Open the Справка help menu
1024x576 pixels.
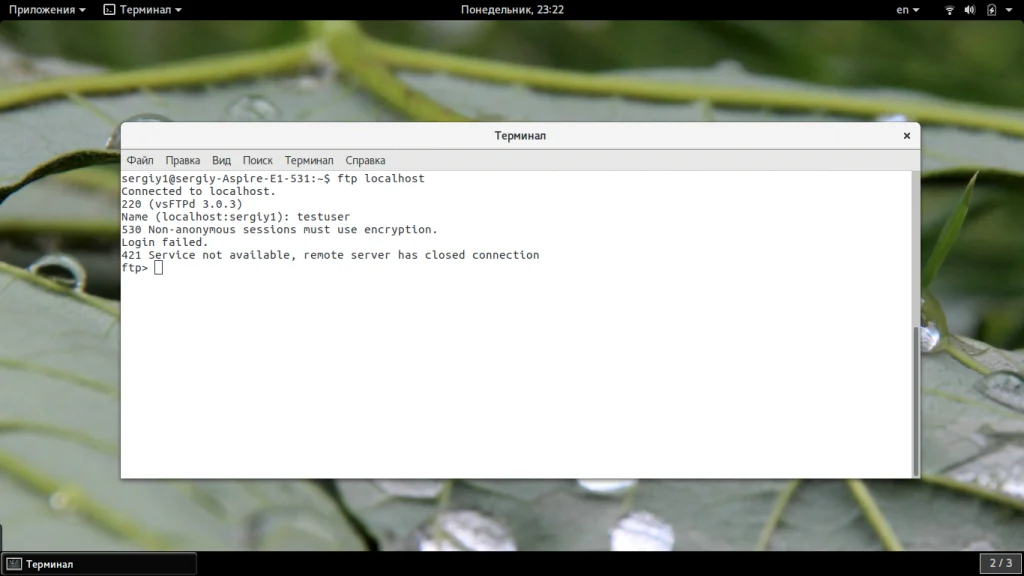pos(365,160)
